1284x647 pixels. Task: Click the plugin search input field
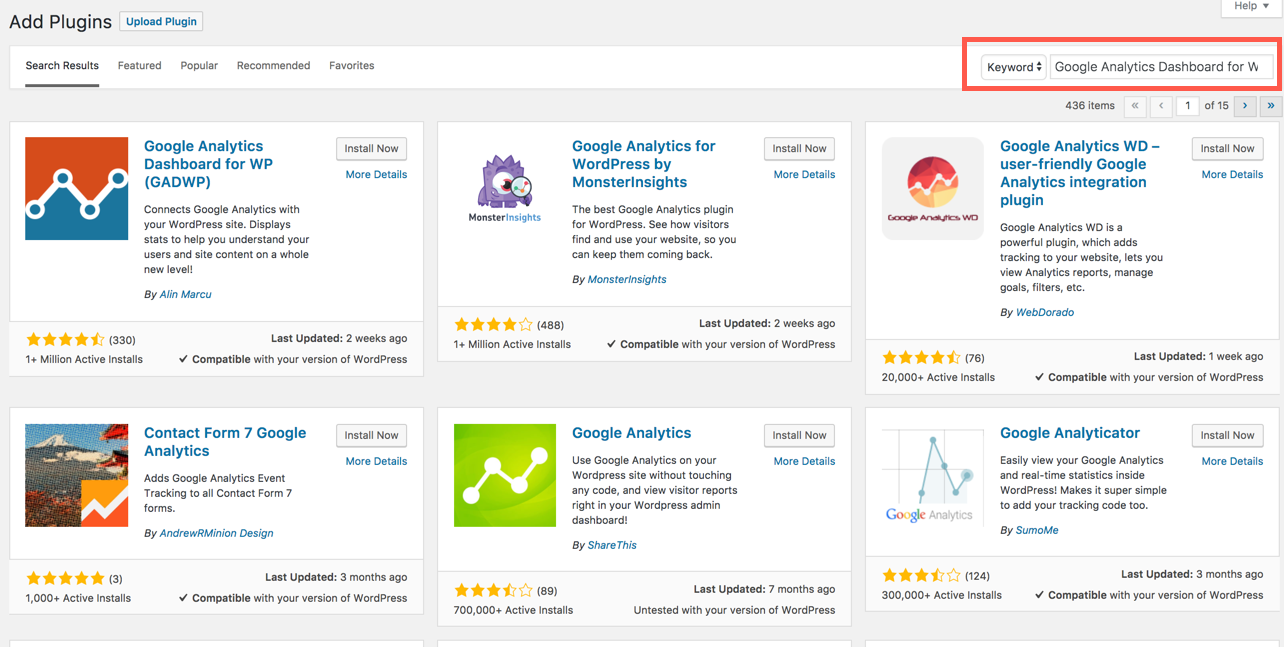pyautogui.click(x=1161, y=67)
